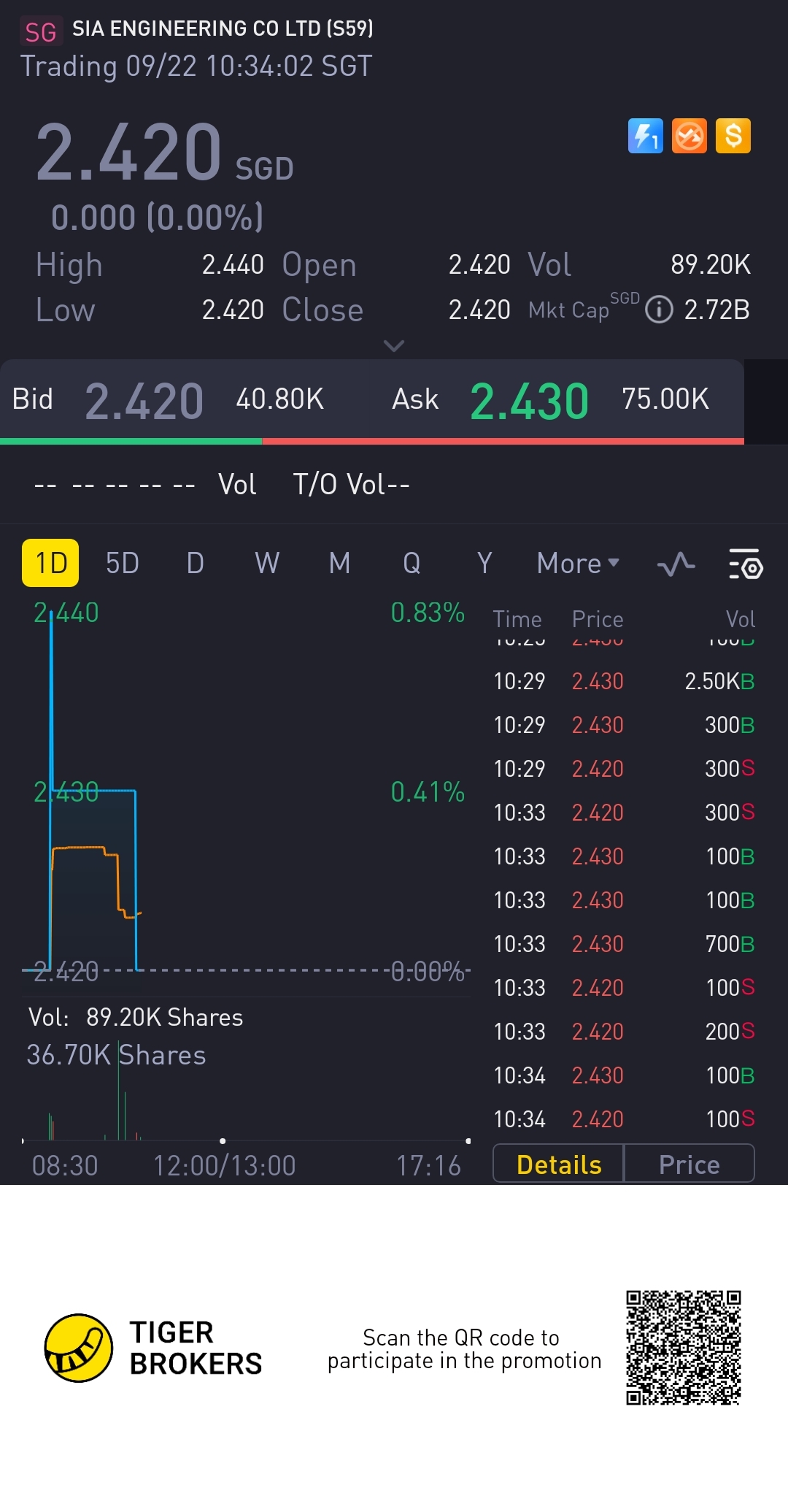
Task: Tap the orange chart trend icon
Action: point(689,136)
